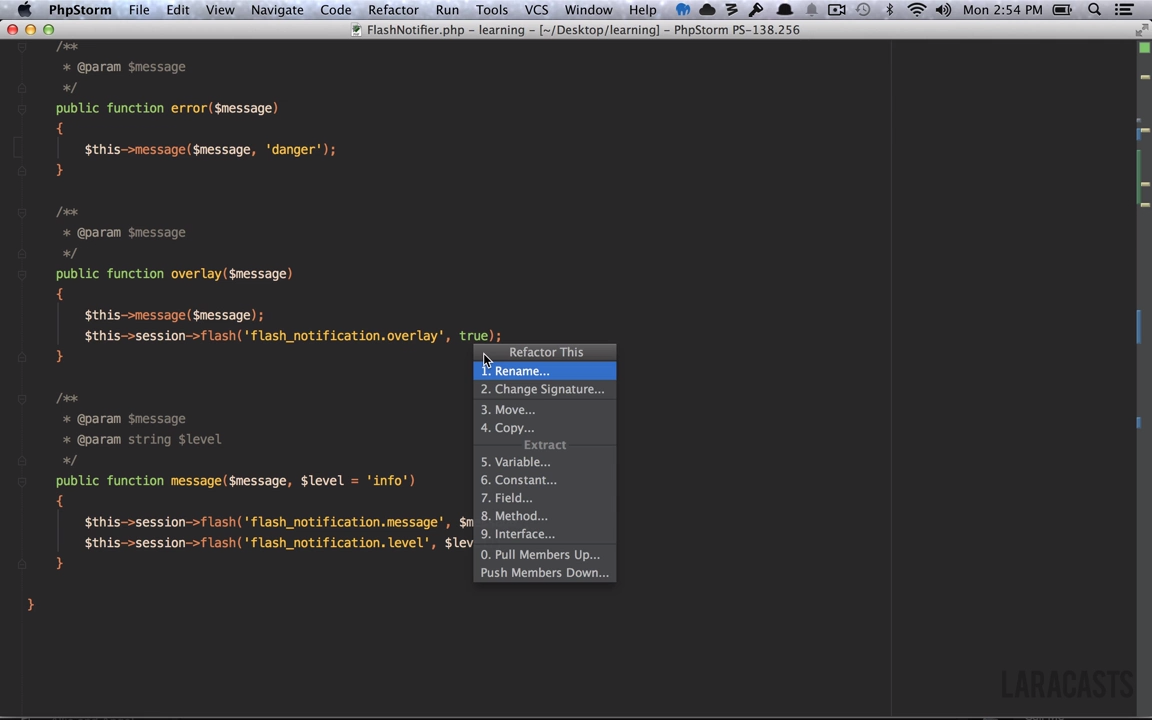The width and height of the screenshot is (1152, 720).
Task: Open the Window menu
Action: [588, 10]
